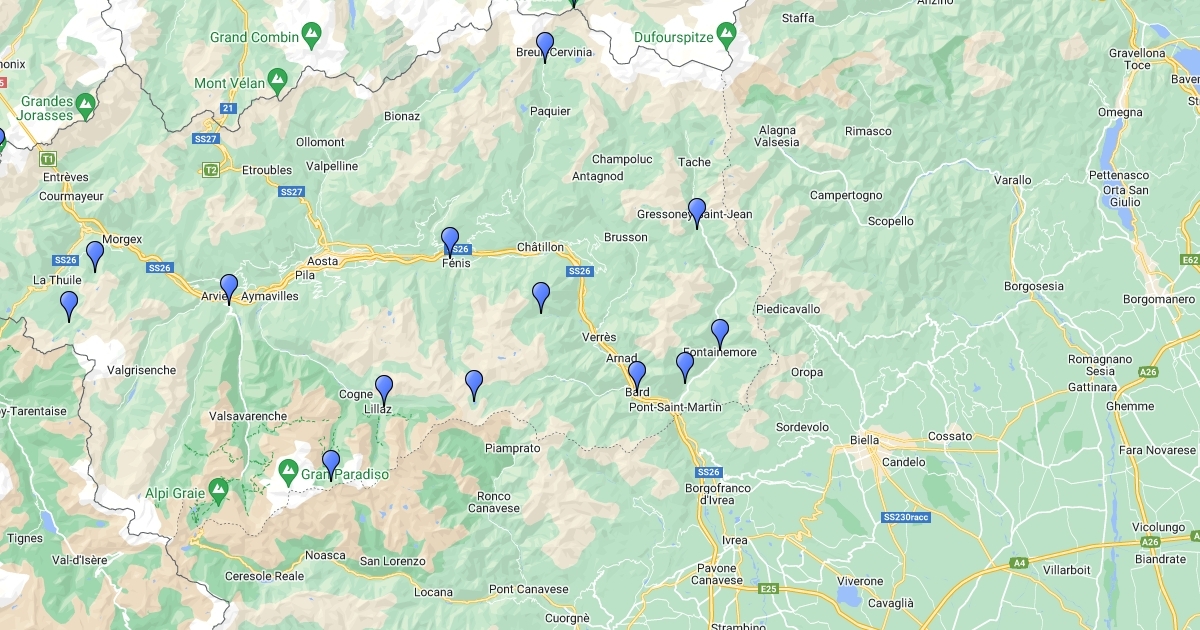Screen dimensions: 1200x630
Task: Click the Alpi Graie green mountain icon
Action: pyautogui.click(x=219, y=491)
